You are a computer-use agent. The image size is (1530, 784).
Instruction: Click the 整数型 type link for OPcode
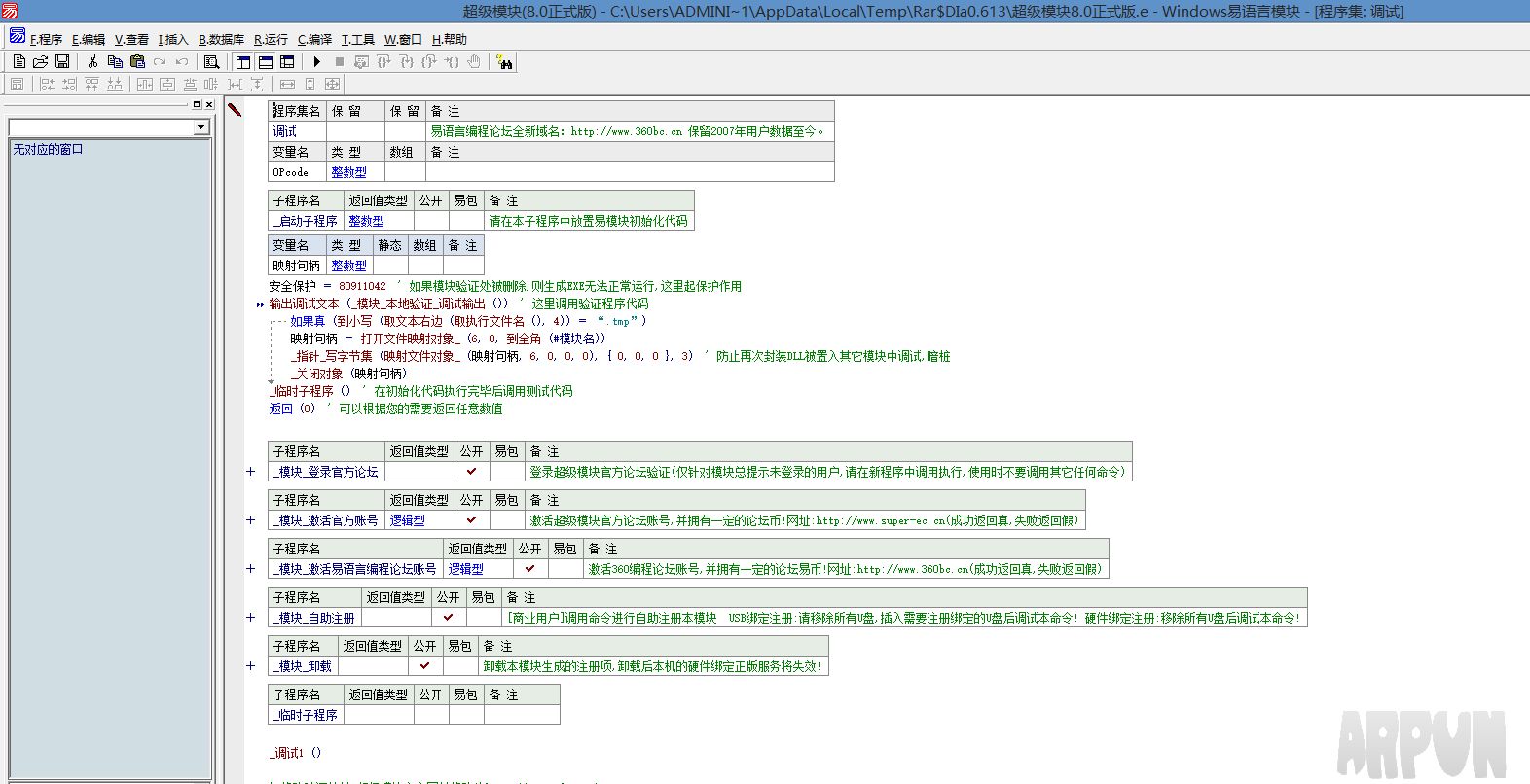pyautogui.click(x=348, y=172)
